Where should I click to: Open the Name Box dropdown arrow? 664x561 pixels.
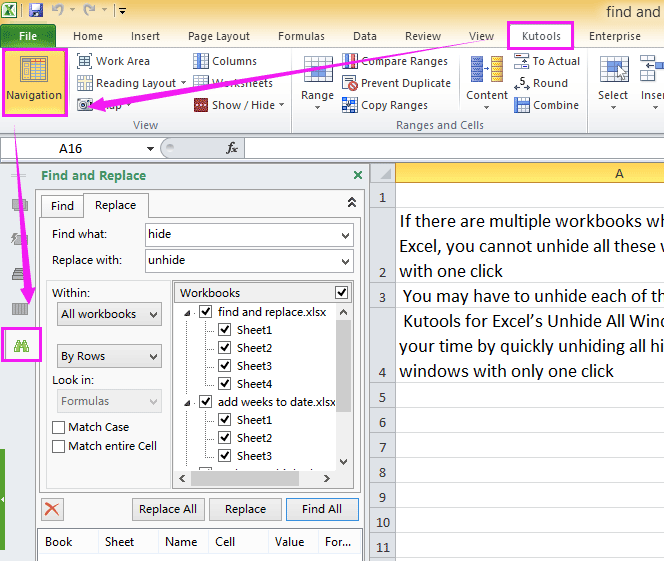(x=150, y=149)
